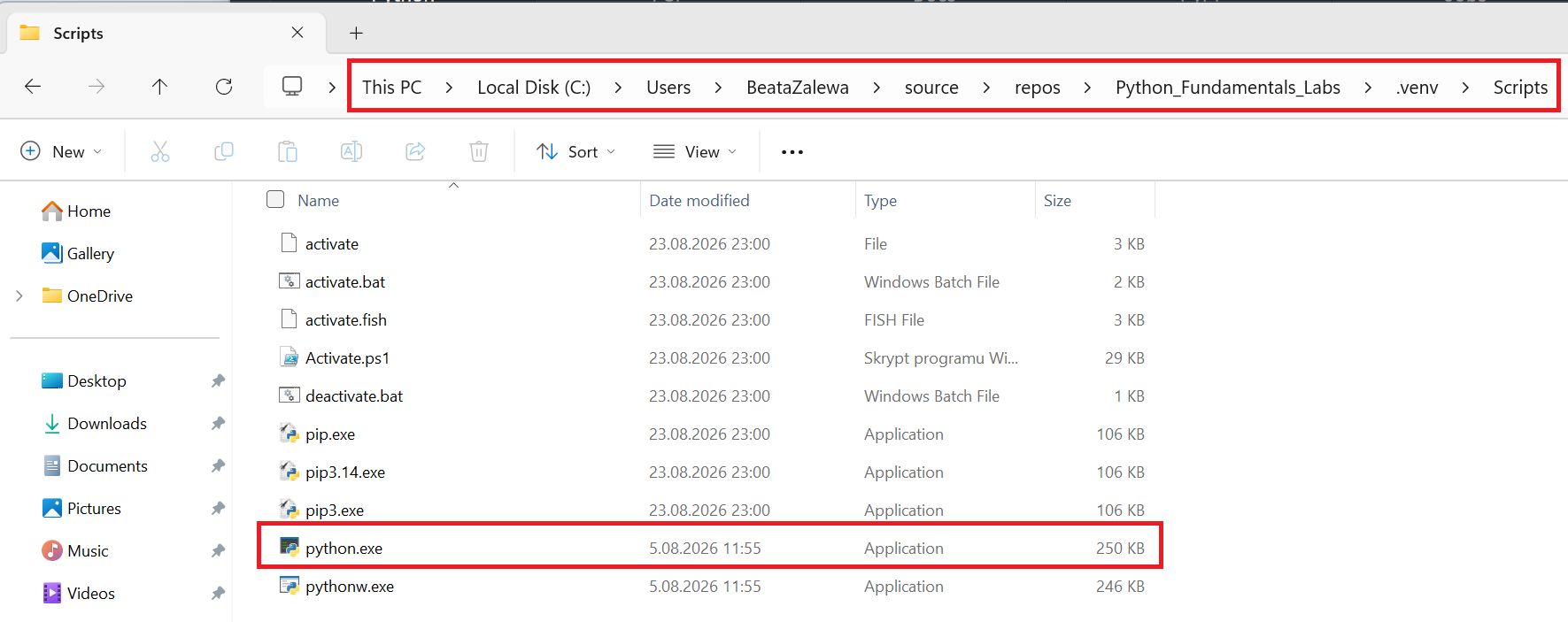Open Videos quick access folder
Image resolution: width=1568 pixels, height=622 pixels.
pyautogui.click(x=78, y=593)
